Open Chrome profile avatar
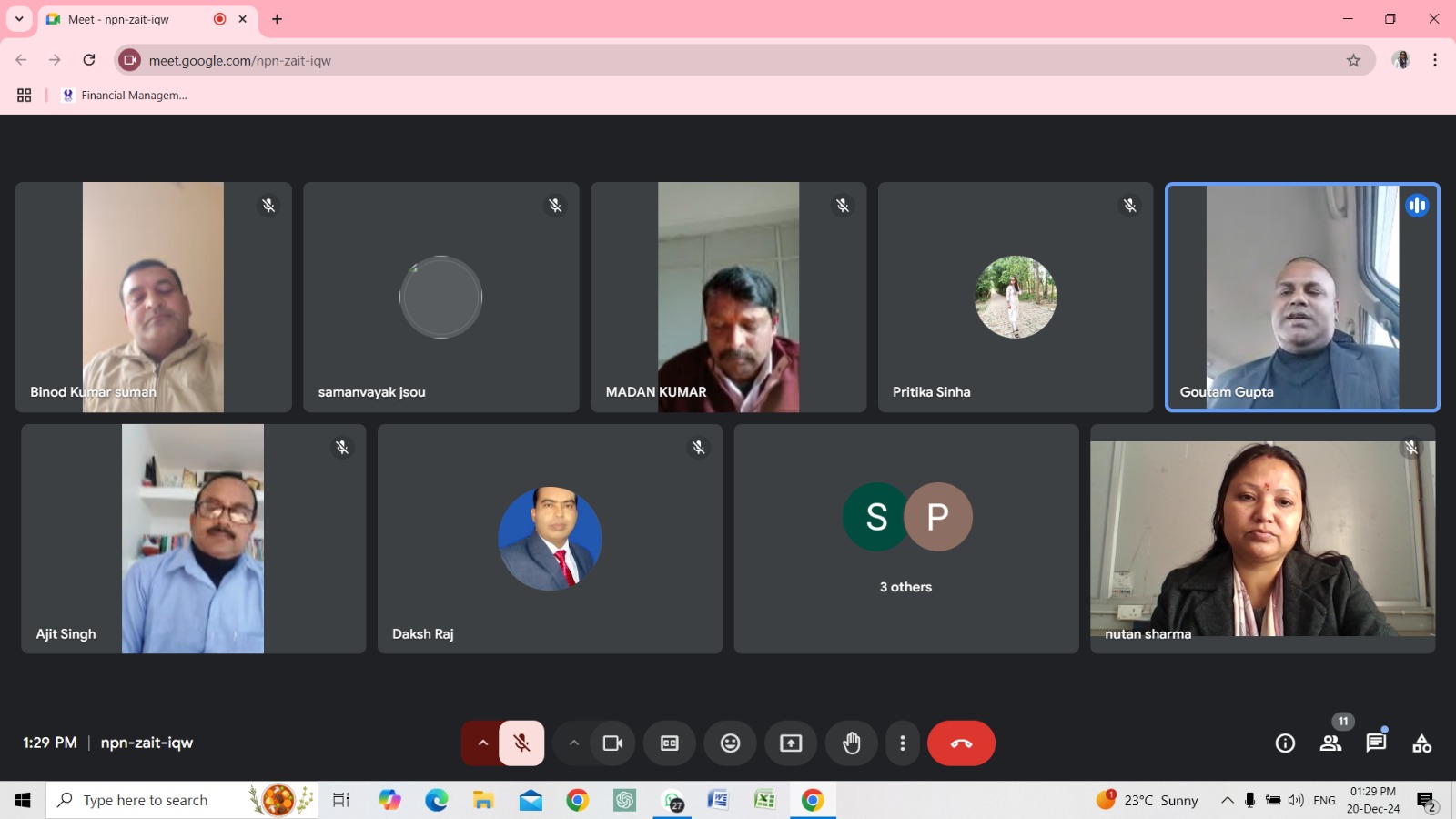The height and width of the screenshot is (819, 1456). 1401,60
